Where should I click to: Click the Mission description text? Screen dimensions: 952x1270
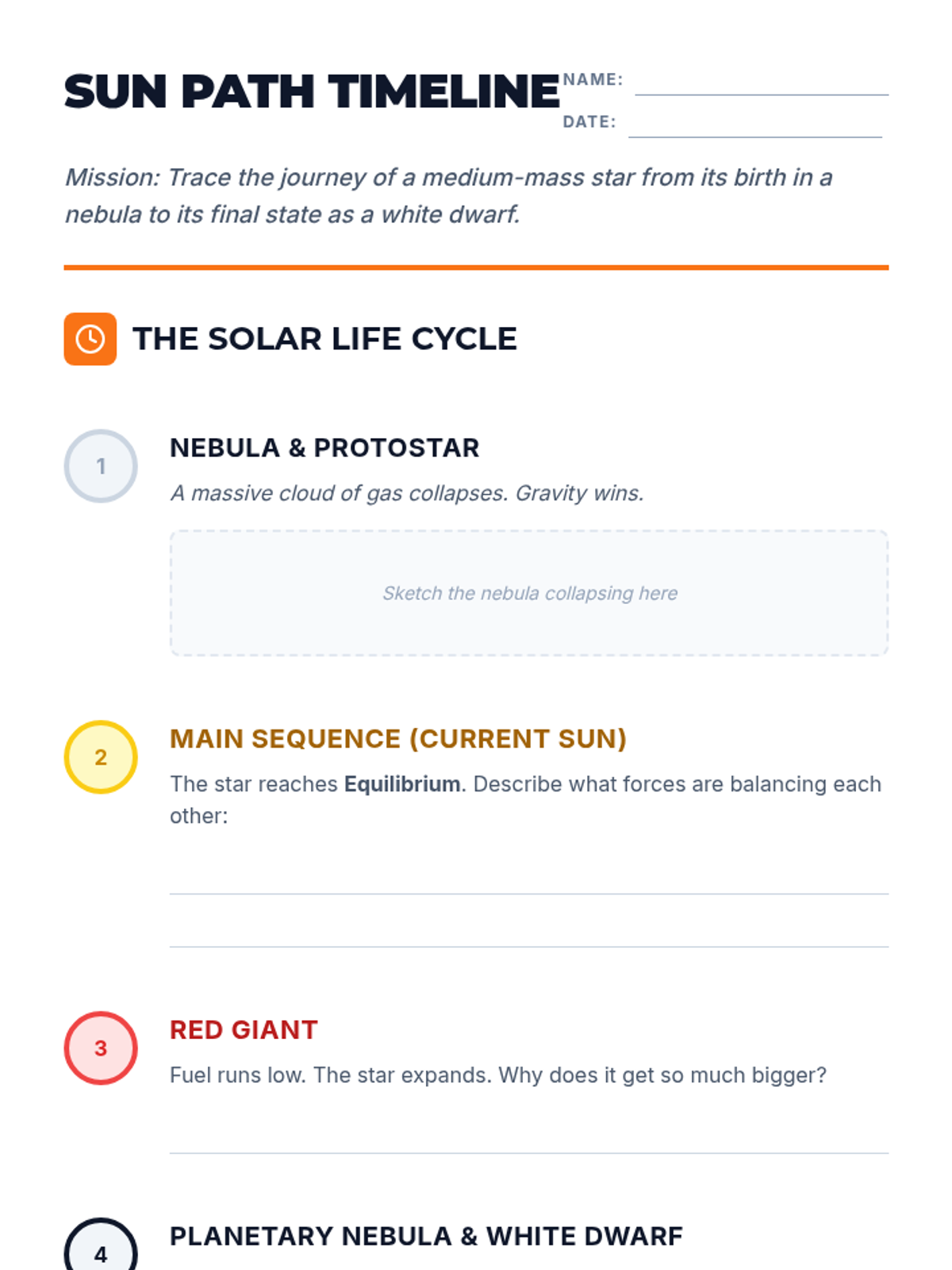tap(449, 195)
